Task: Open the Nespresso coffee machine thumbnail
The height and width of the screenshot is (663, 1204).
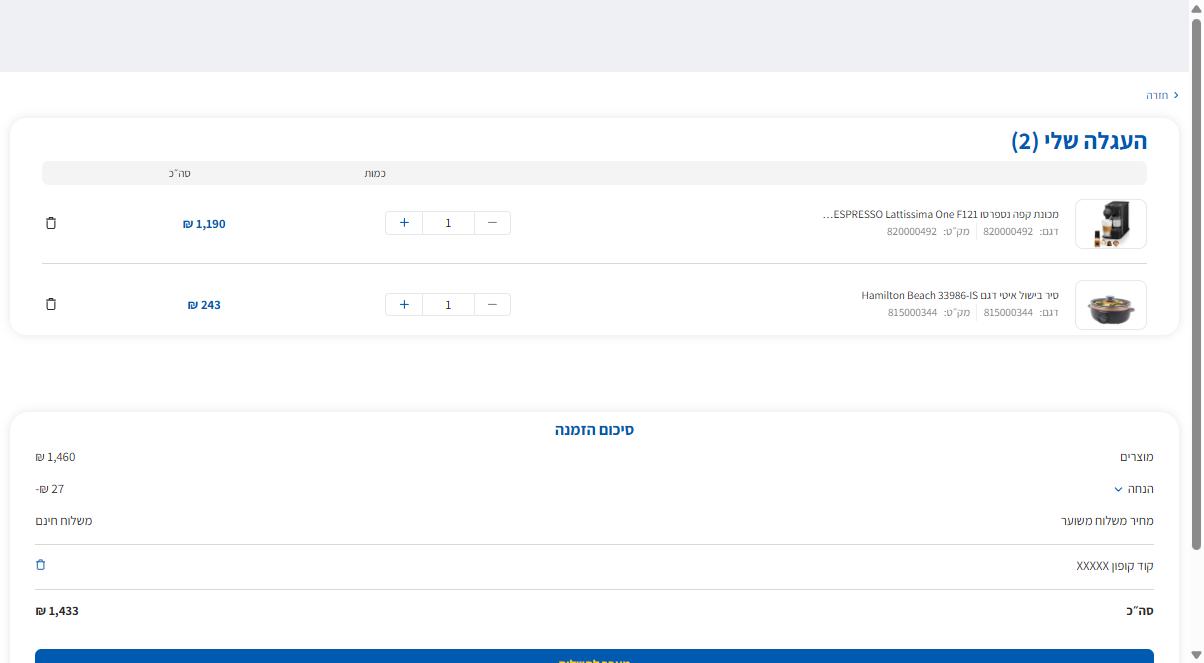Action: tap(1110, 224)
